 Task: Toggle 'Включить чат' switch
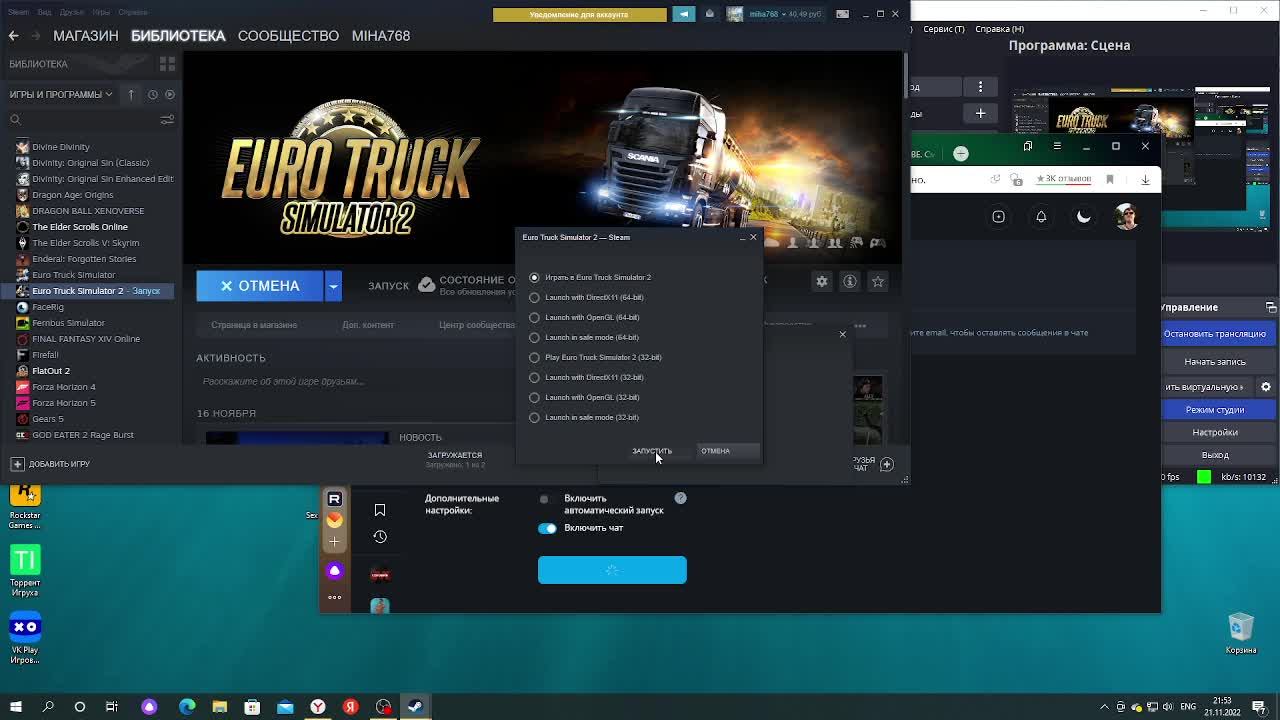pyautogui.click(x=547, y=528)
